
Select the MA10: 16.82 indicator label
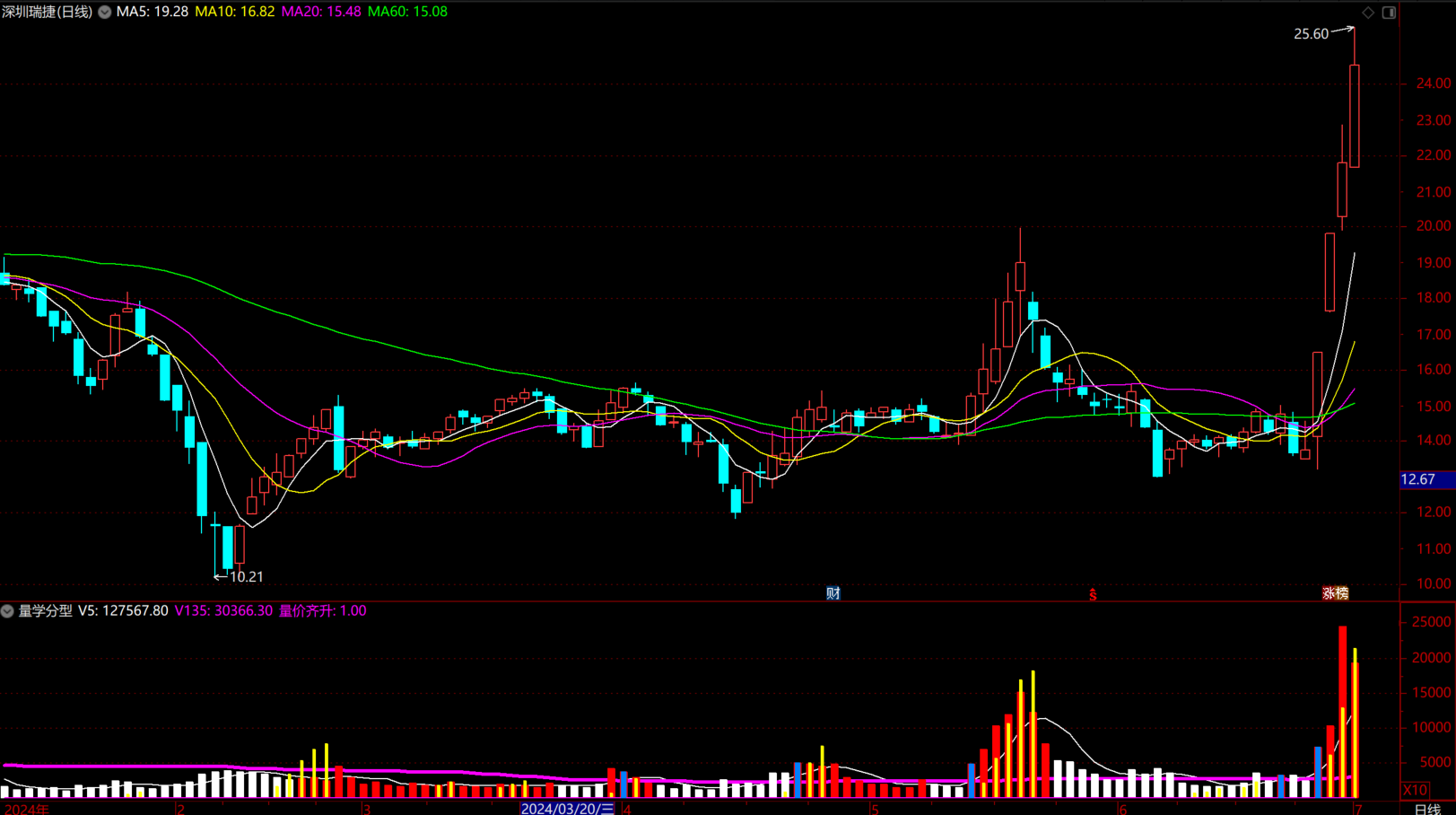click(x=235, y=12)
